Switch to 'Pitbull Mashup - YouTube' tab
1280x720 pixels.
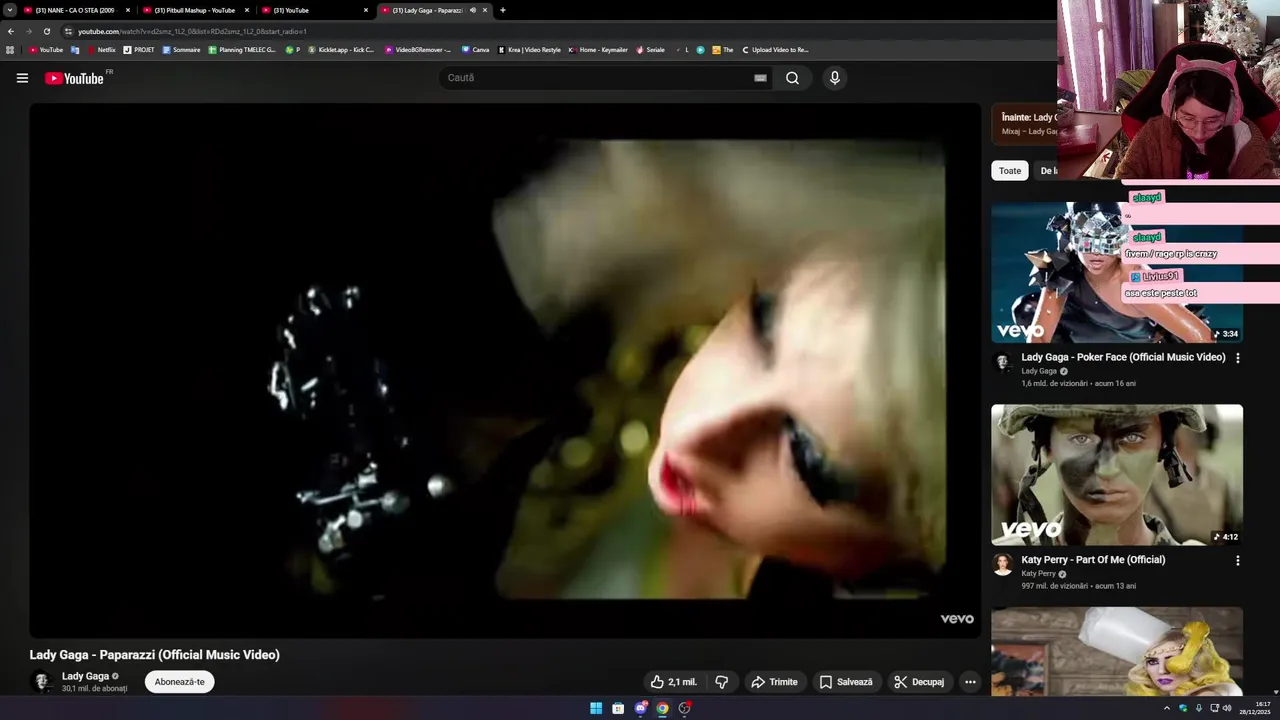coord(195,10)
